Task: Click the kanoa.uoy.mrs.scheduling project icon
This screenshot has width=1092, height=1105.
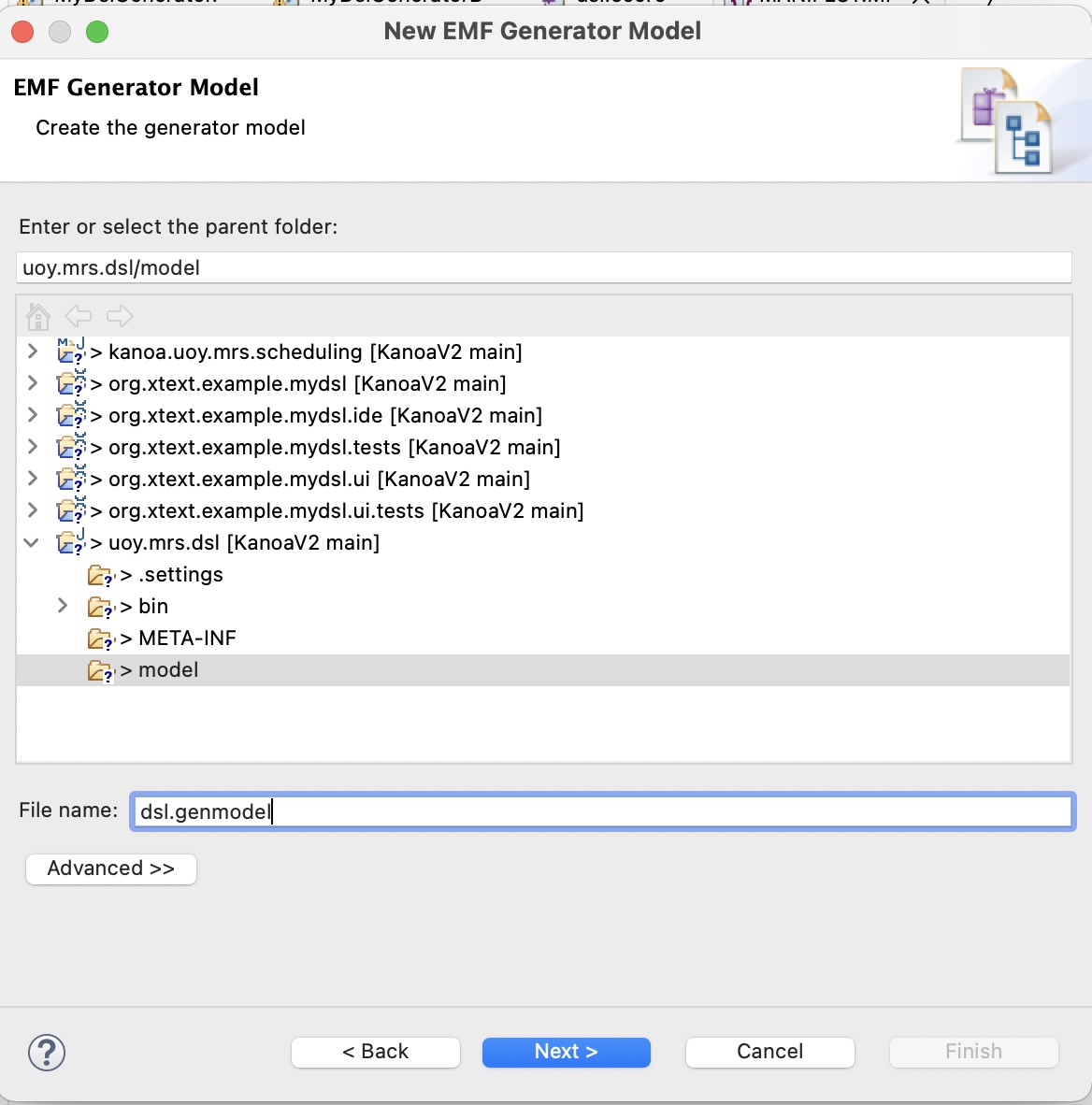Action: coord(71,352)
